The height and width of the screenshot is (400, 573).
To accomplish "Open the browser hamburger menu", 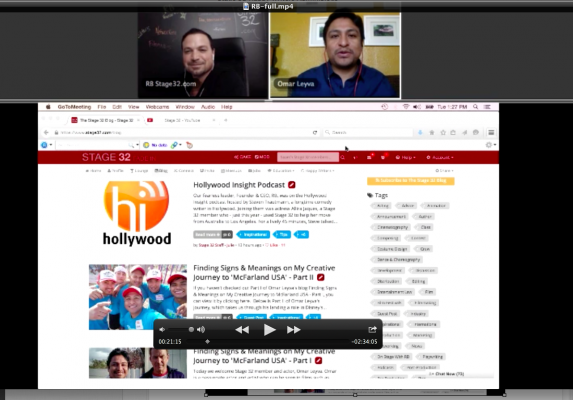I will [491, 132].
